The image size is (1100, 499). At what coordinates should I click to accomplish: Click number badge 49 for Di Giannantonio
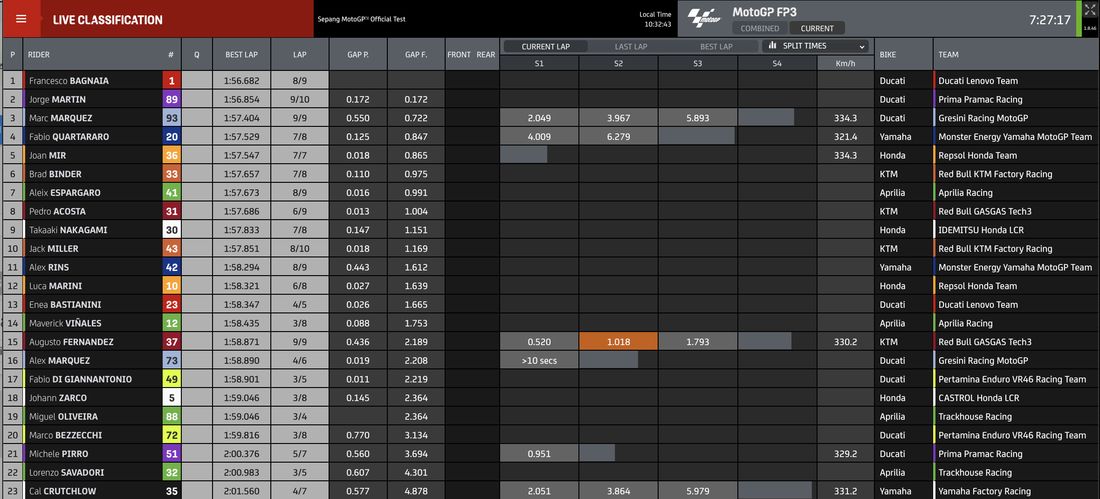[171, 379]
